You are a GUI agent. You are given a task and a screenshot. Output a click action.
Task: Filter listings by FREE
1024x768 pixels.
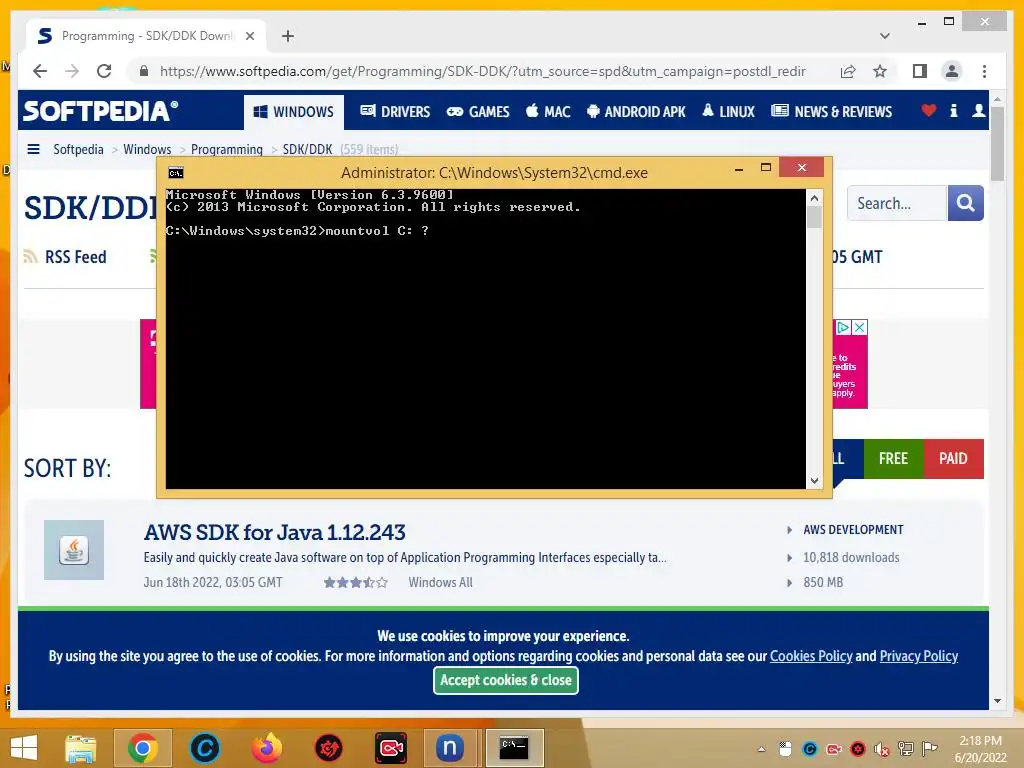pyautogui.click(x=893, y=458)
